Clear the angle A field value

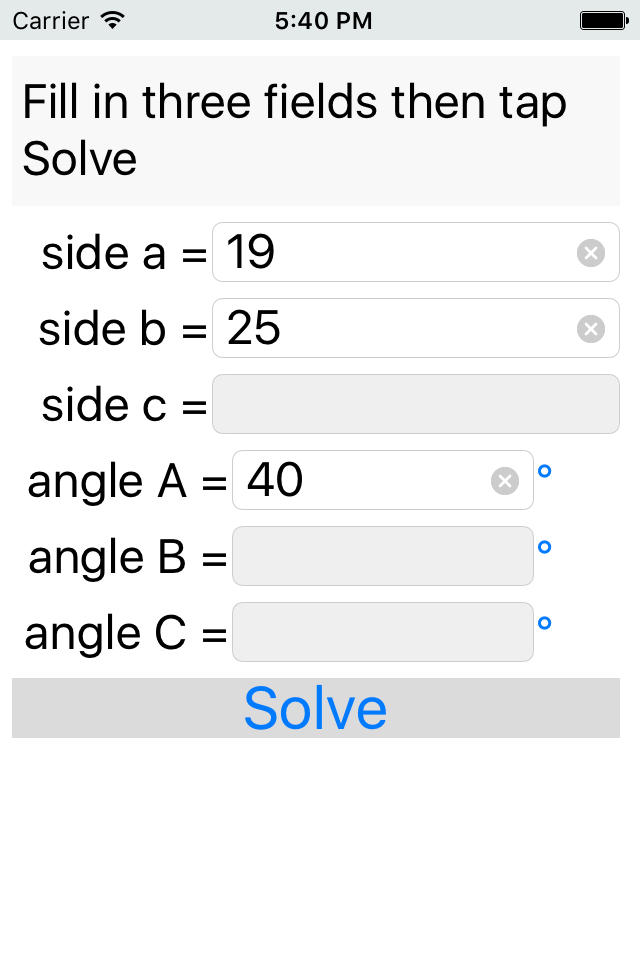505,481
